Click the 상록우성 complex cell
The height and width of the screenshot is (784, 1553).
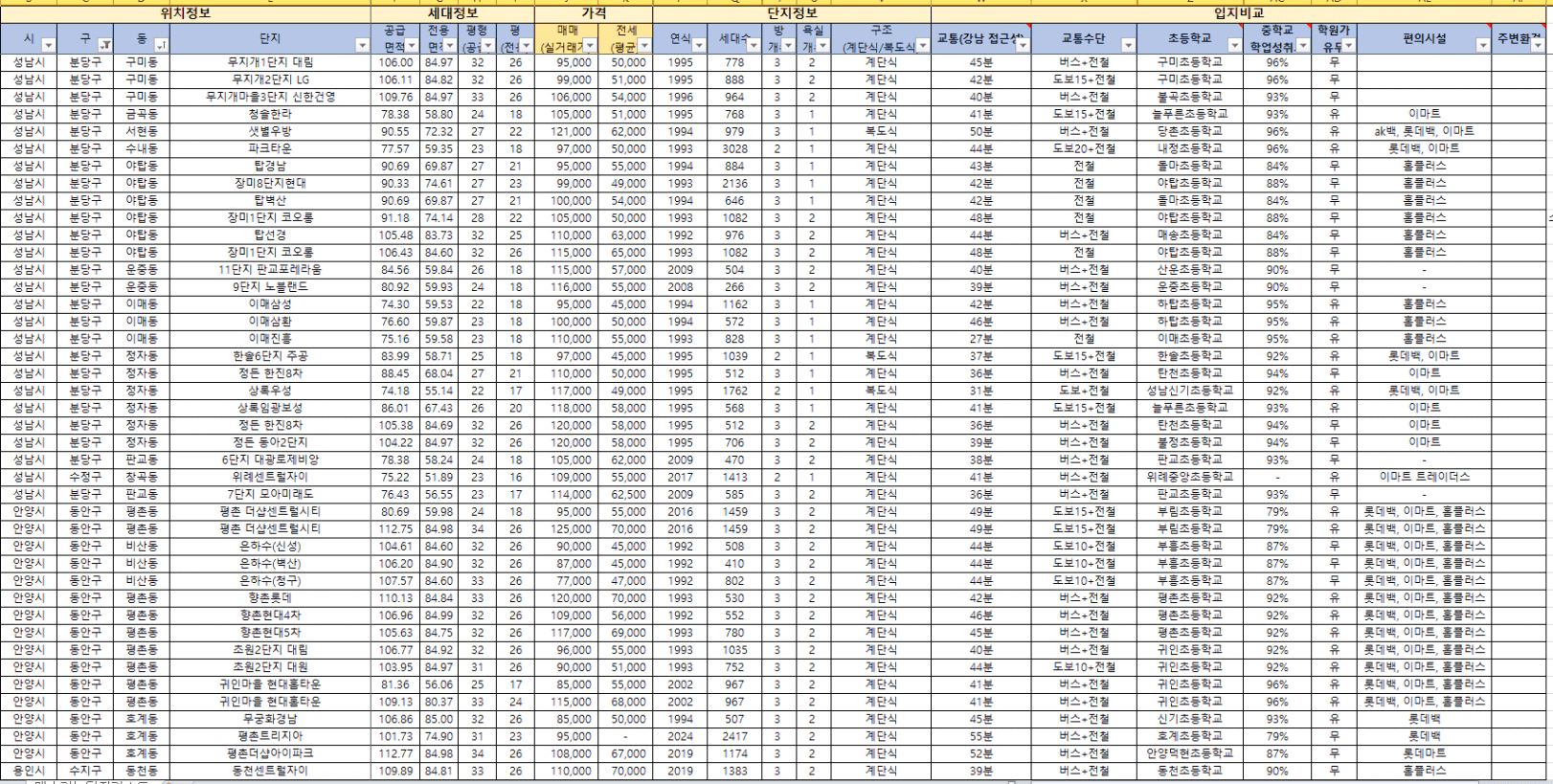270,391
